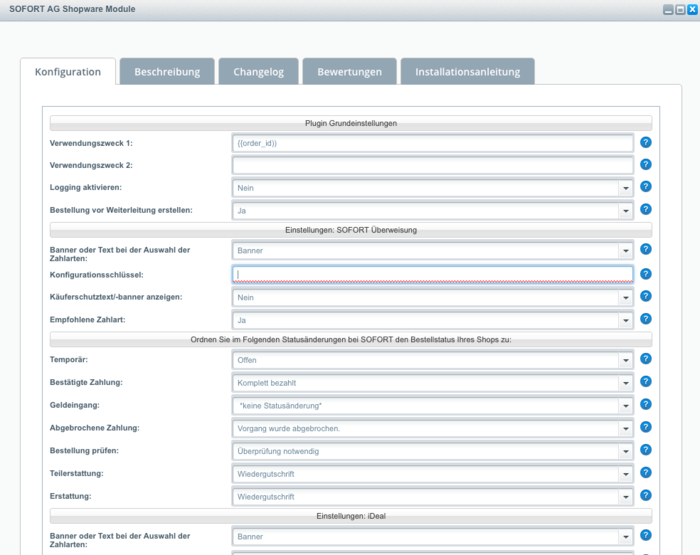Click the Ordnen Sie im Folgenden Statusänderungen header
The height and width of the screenshot is (555, 700).
351,340
